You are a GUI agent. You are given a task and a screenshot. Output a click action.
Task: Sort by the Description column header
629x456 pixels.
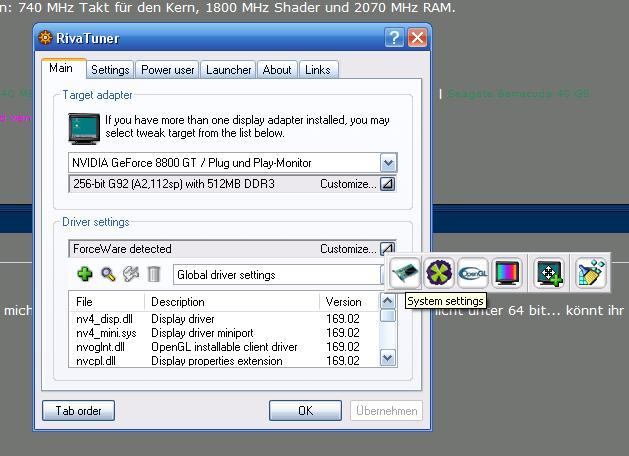[x=232, y=302]
